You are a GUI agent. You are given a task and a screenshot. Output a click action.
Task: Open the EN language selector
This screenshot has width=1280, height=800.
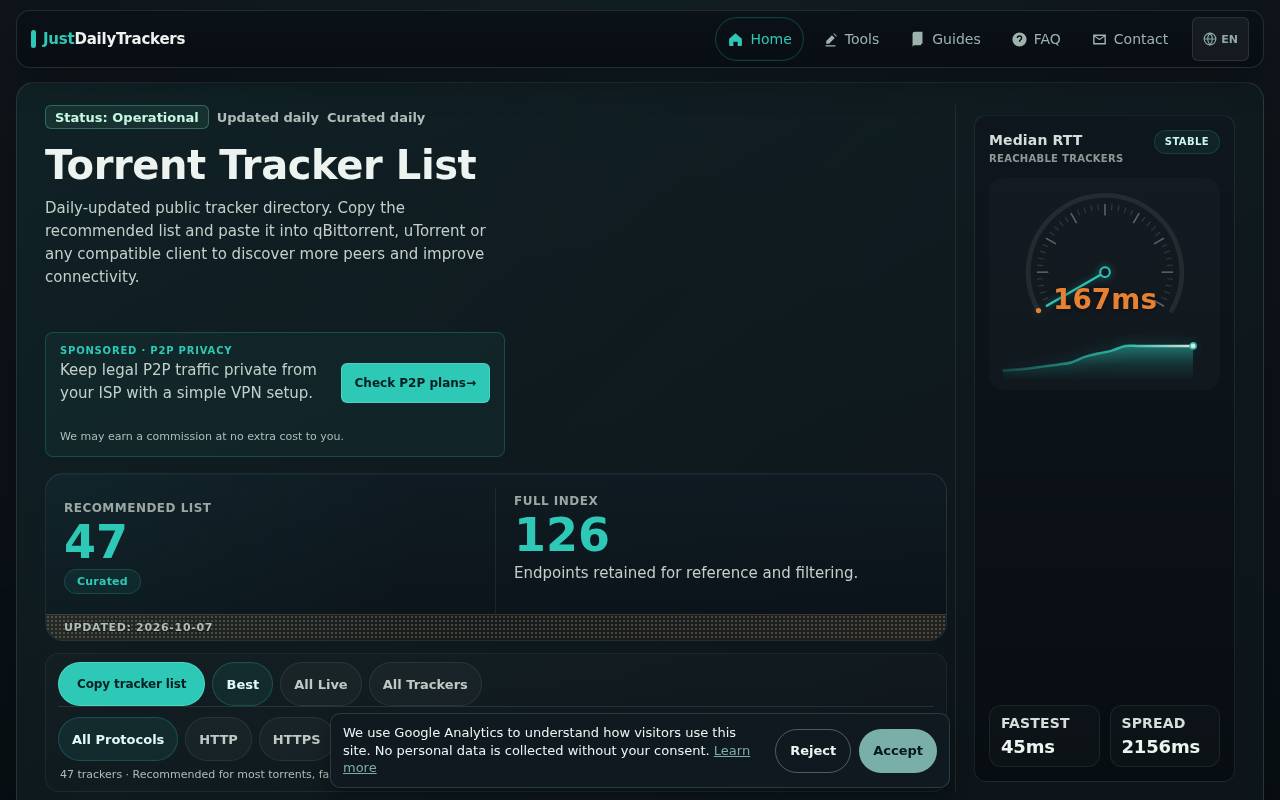point(1220,39)
